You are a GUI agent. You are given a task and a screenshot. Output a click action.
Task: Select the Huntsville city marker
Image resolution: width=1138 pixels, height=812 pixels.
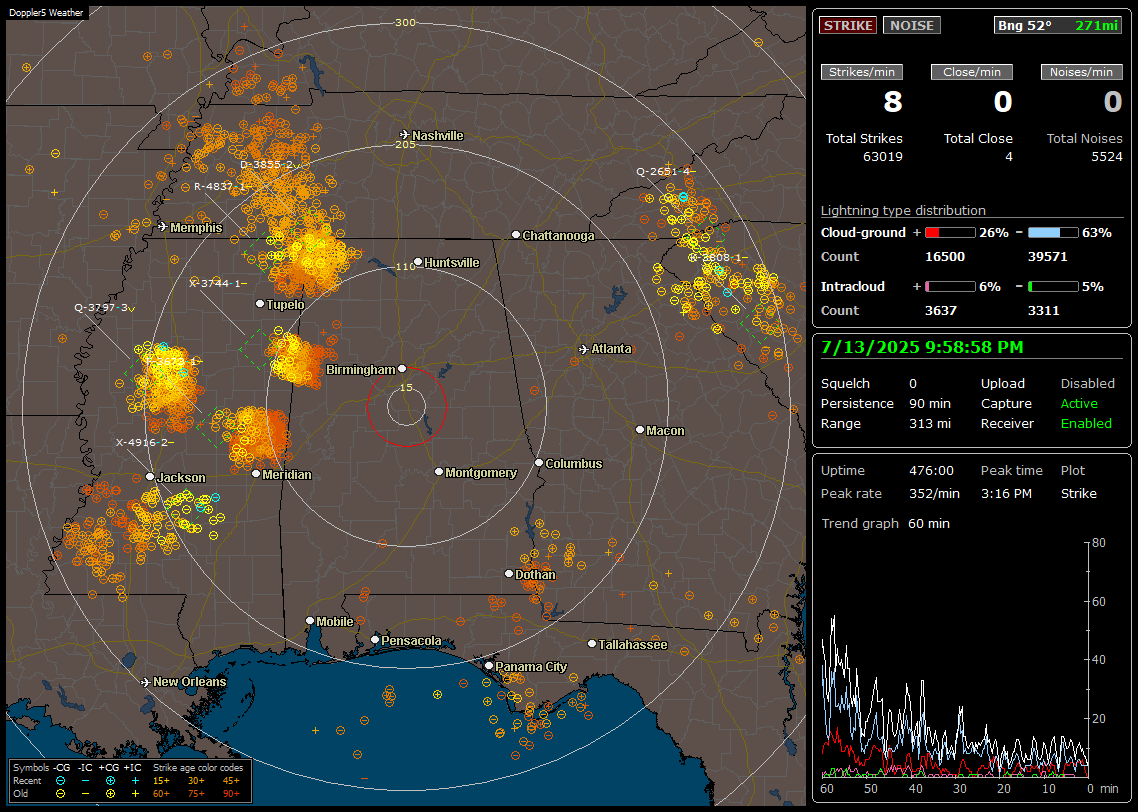[x=418, y=262]
